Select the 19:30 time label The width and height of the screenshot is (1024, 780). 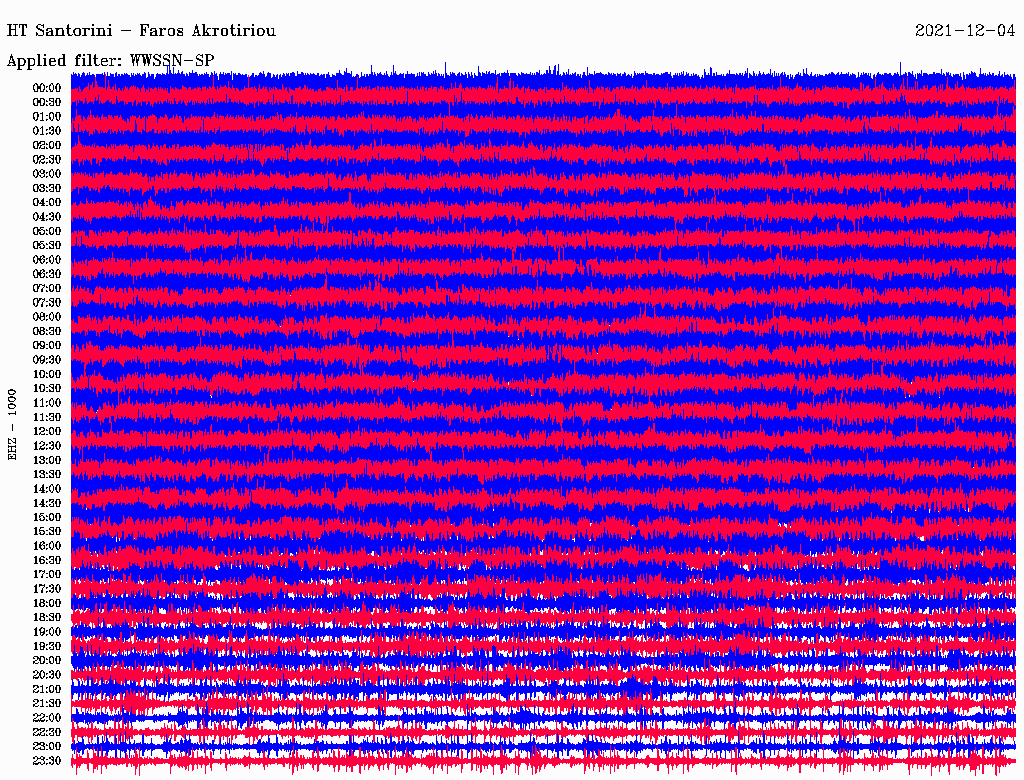pyautogui.click(x=46, y=646)
